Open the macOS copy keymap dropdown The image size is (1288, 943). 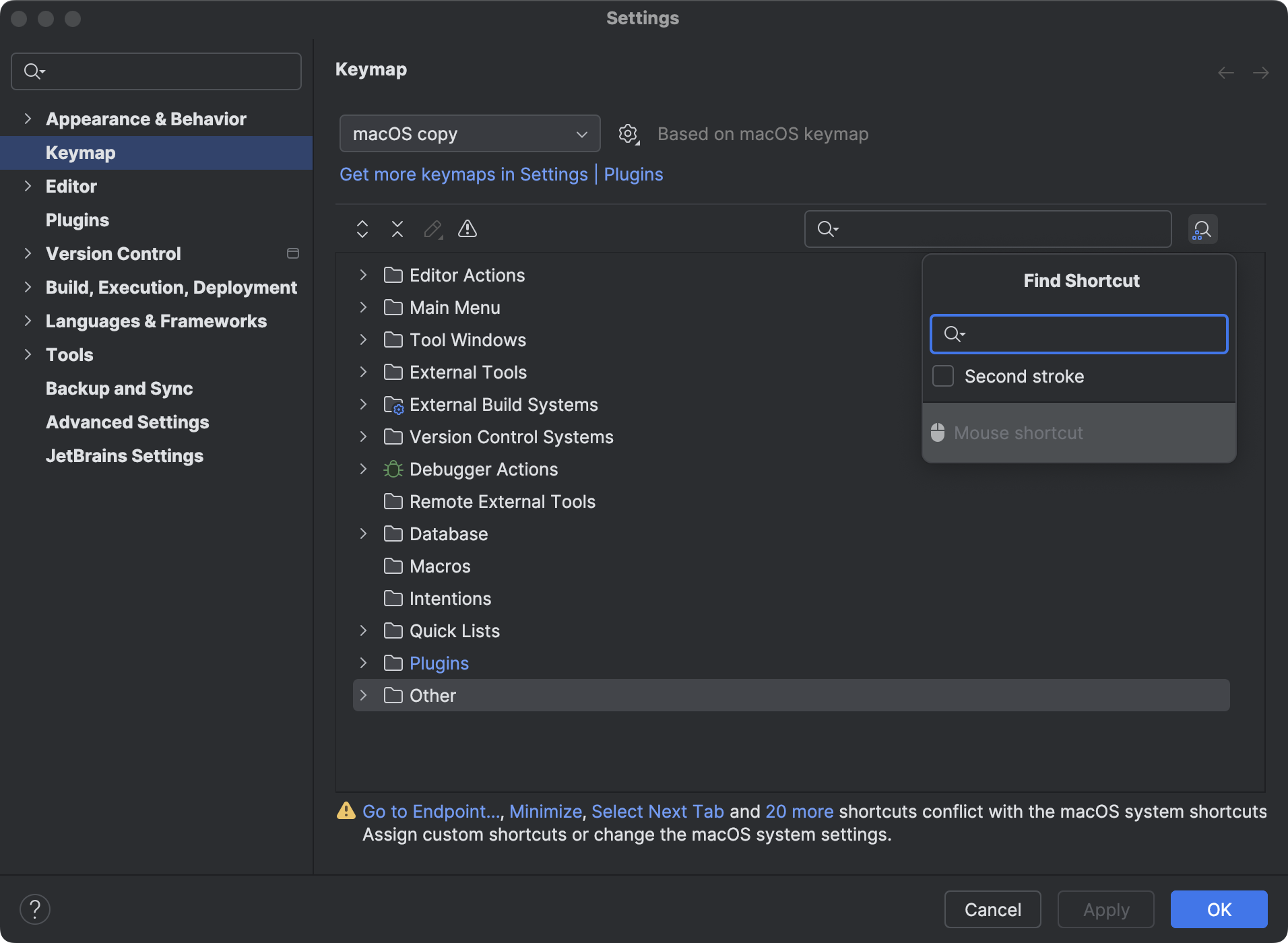click(470, 133)
